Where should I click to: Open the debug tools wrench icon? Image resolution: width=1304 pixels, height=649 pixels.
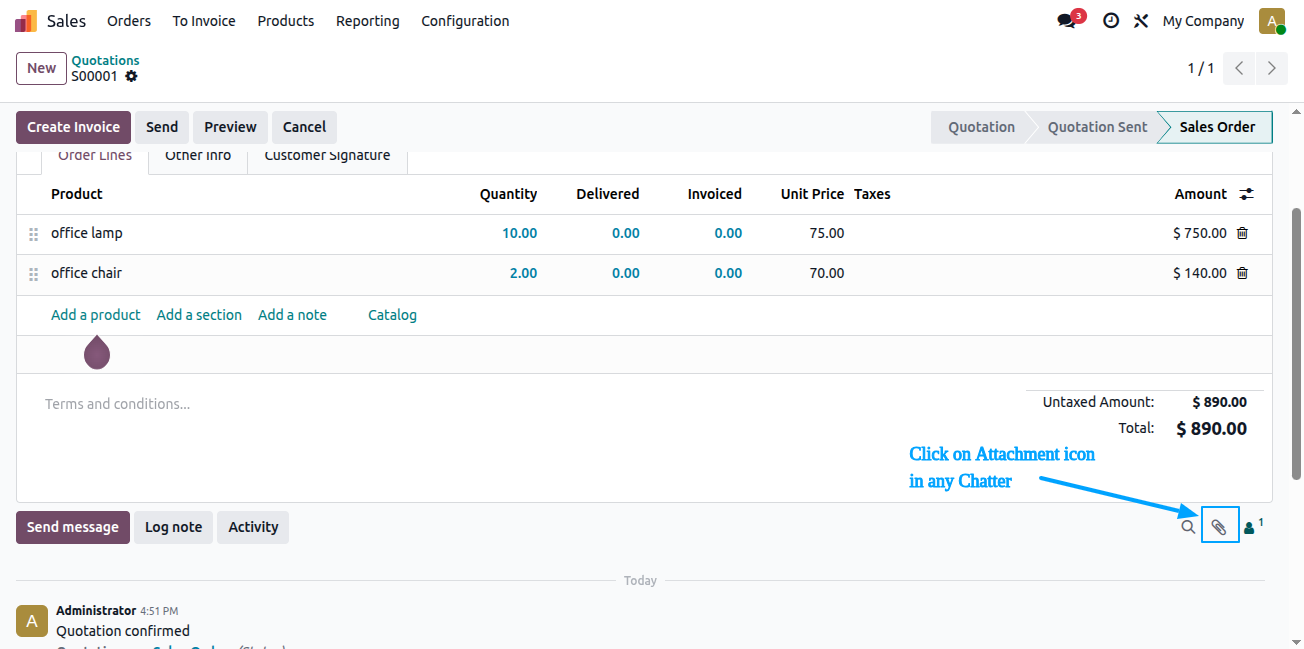pos(1141,21)
